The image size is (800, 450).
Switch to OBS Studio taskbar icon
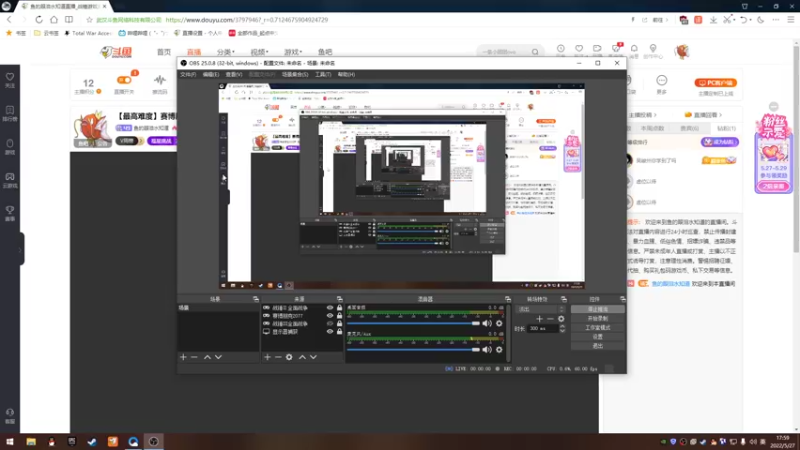tap(154, 442)
